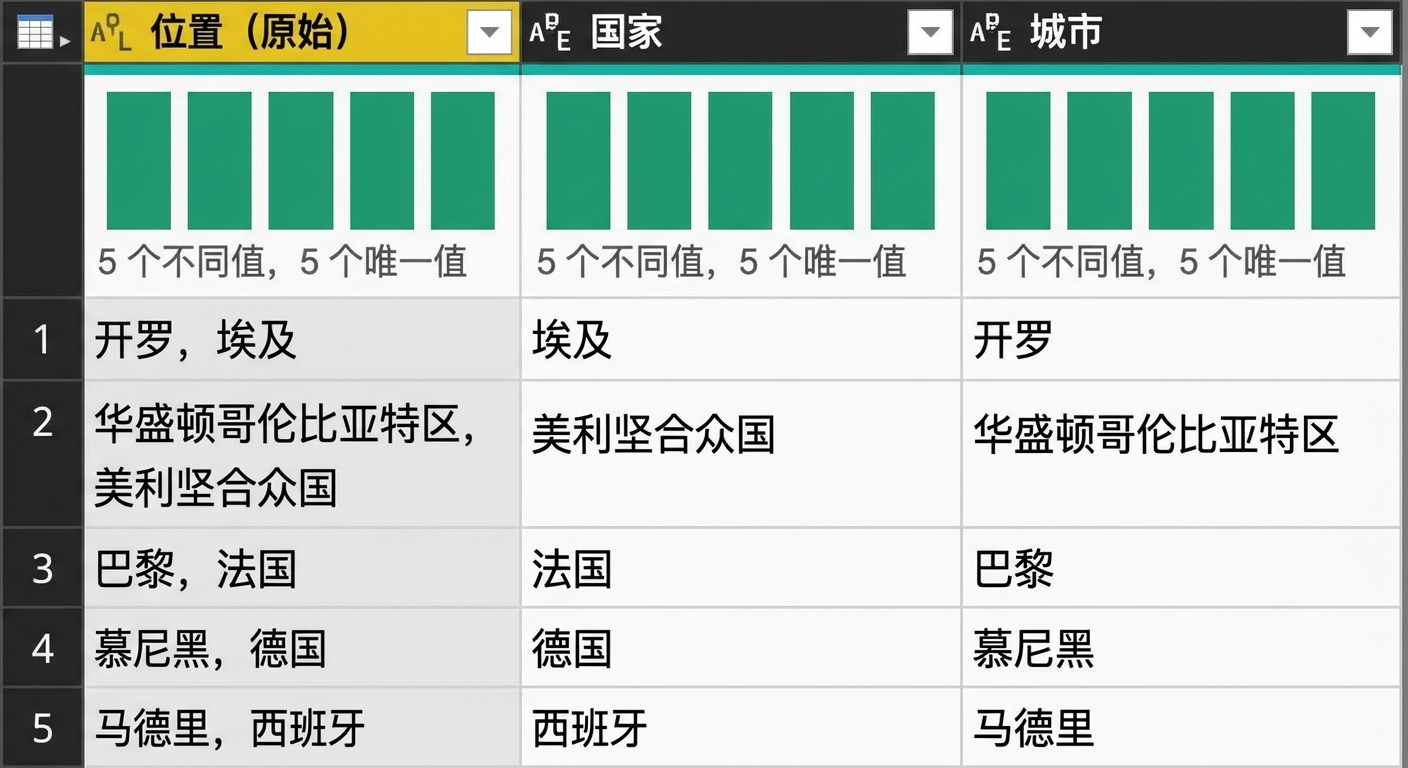Click the data type icon of 城市 column
Viewport: 1408px width, 768px height.
991,34
